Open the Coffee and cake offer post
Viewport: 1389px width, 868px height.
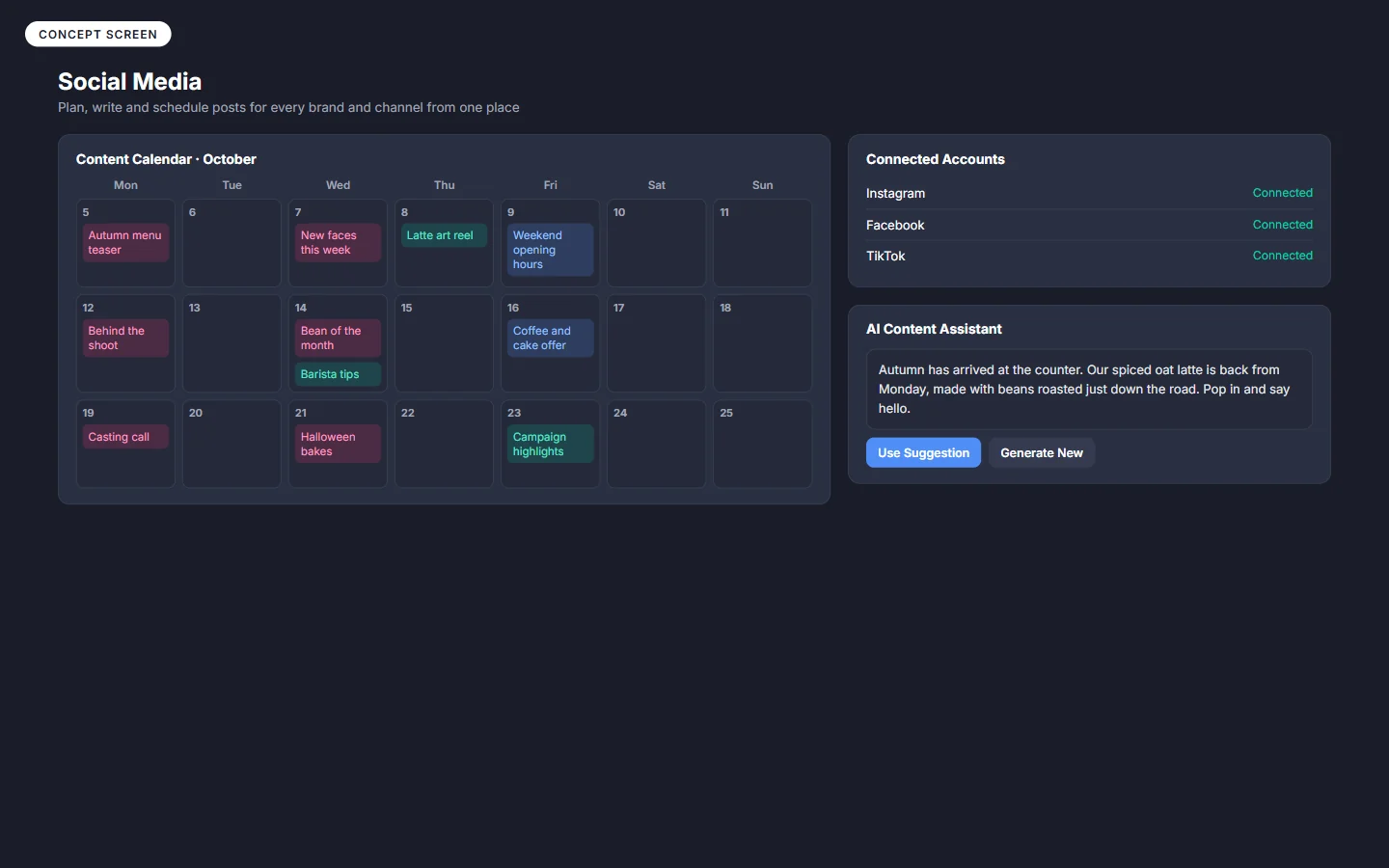tap(550, 339)
